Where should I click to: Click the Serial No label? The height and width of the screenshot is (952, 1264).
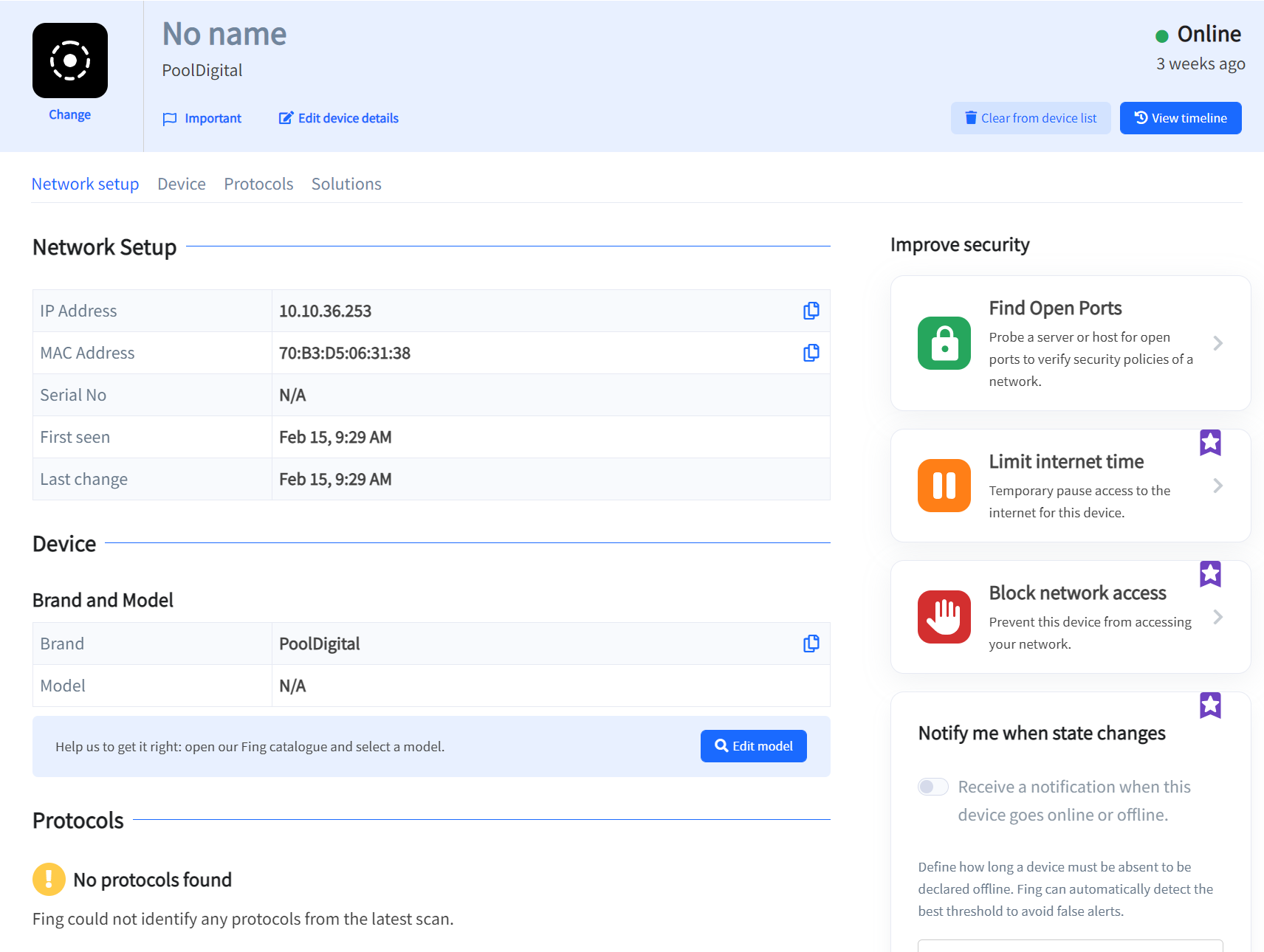[73, 395]
